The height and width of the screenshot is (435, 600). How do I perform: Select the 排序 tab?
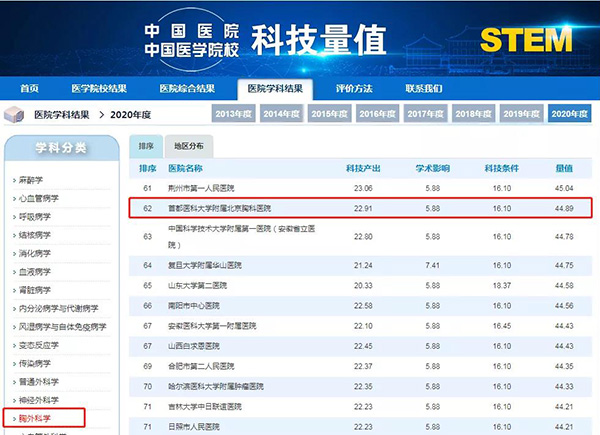point(146,146)
